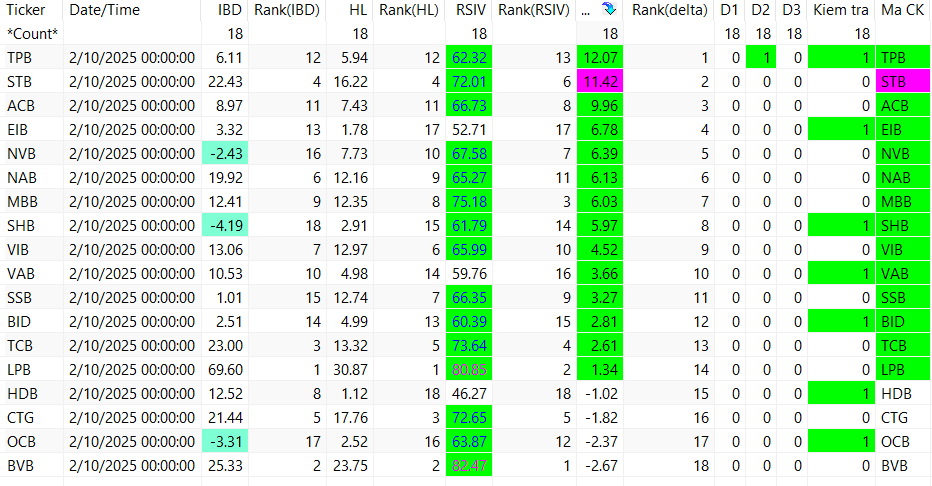
Task: Click the RSIV value 52.71
Action: pos(469,130)
